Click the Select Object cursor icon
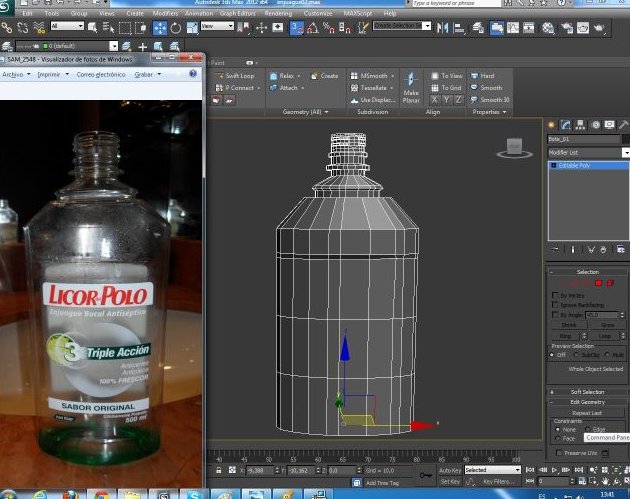 (92, 28)
